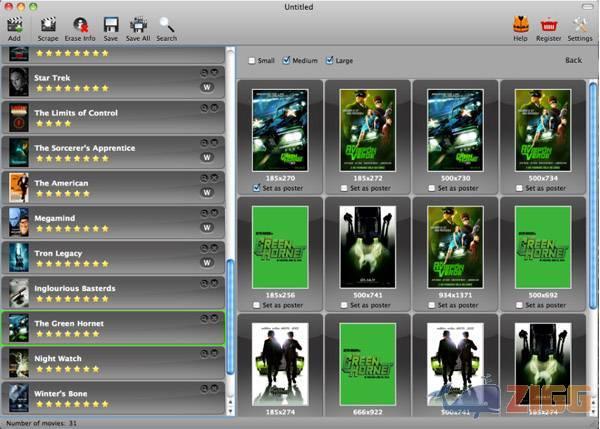This screenshot has width=600, height=429.
Task: Enable the Small size checkbox
Action: (252, 61)
